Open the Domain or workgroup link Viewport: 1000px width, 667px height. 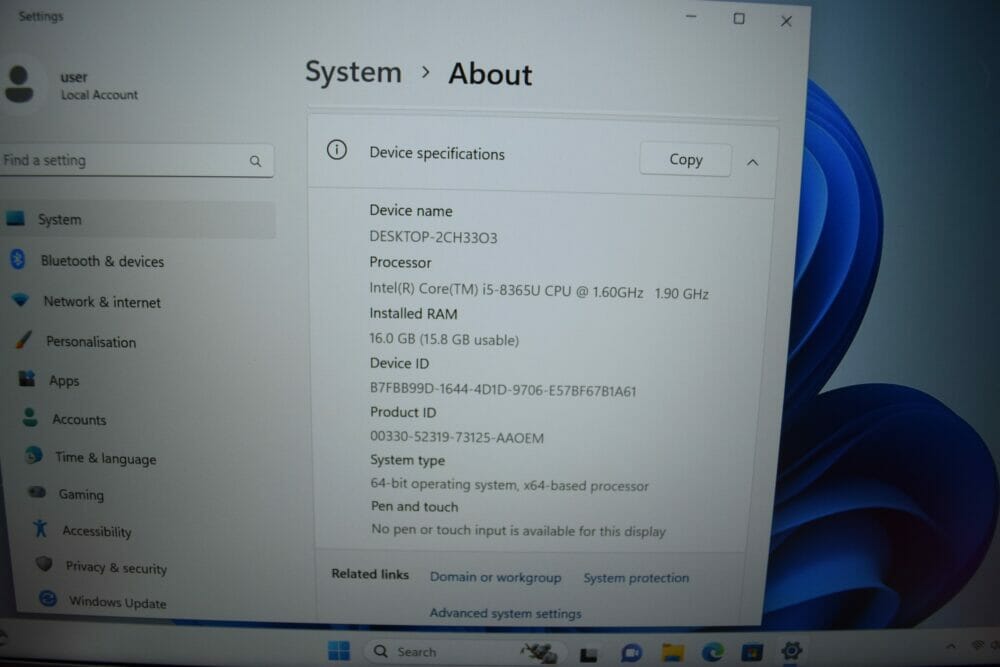[x=496, y=577]
